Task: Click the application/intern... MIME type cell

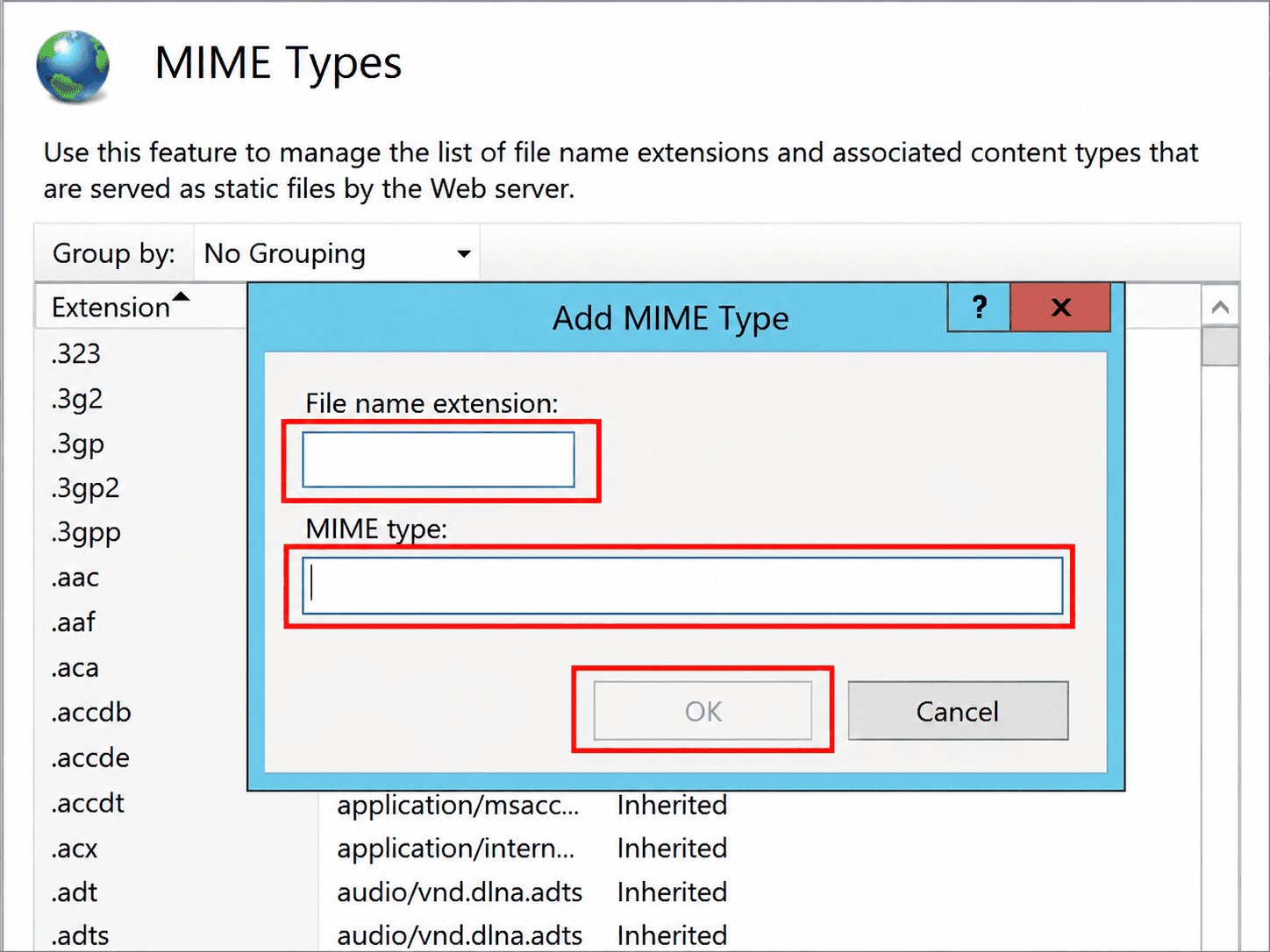Action: (x=456, y=849)
